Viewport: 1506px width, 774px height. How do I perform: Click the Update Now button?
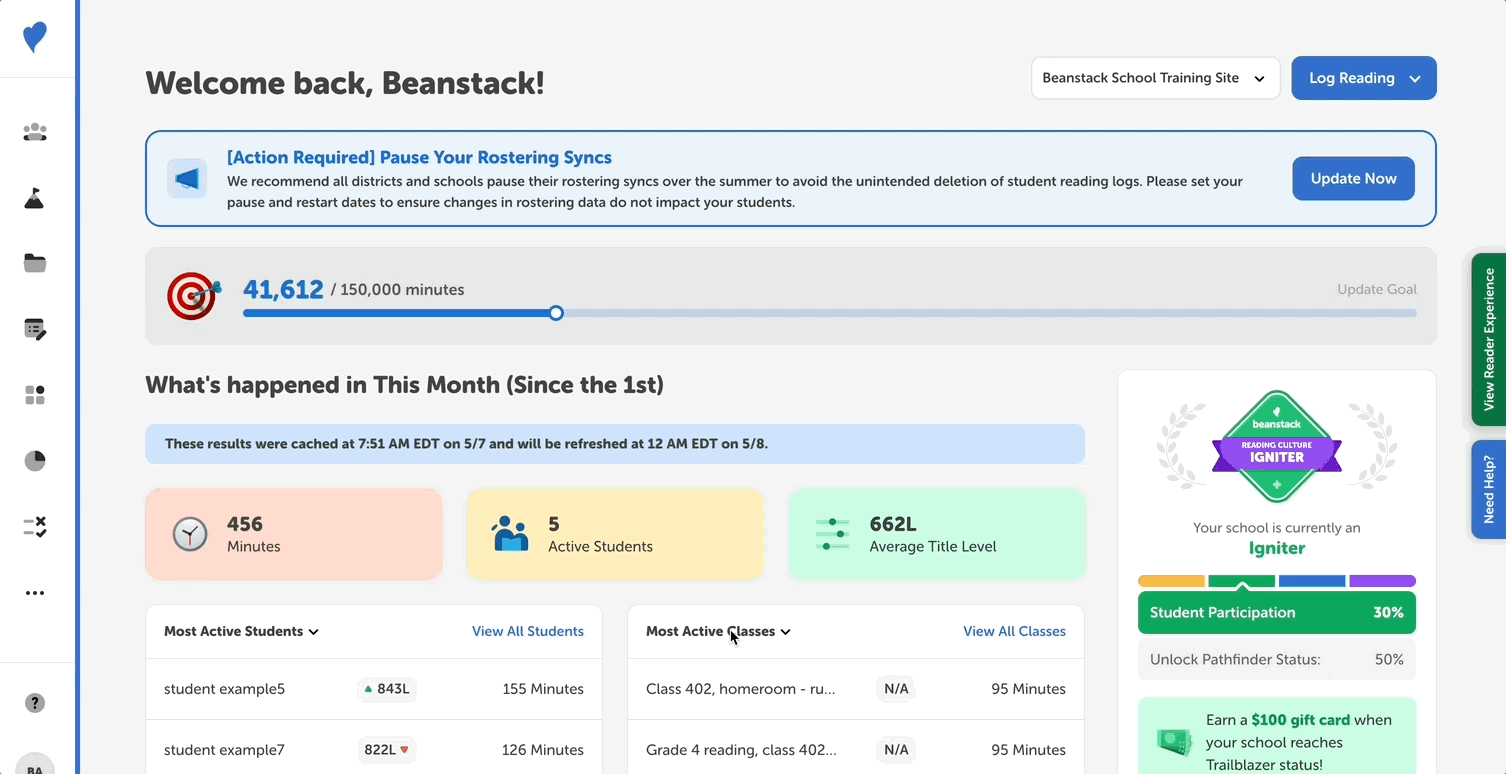1353,178
